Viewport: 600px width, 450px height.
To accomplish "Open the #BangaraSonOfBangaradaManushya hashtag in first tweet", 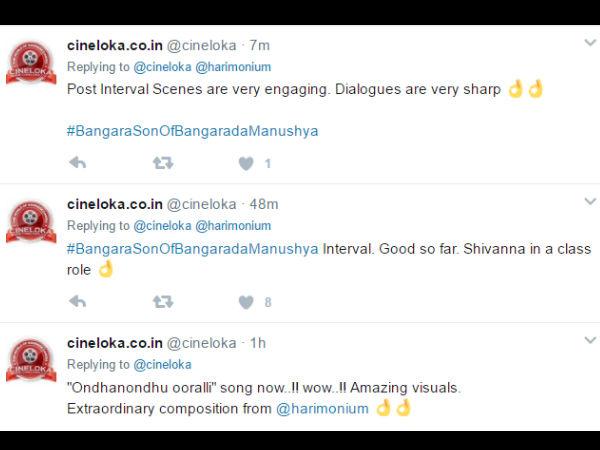I will pyautogui.click(x=192, y=131).
